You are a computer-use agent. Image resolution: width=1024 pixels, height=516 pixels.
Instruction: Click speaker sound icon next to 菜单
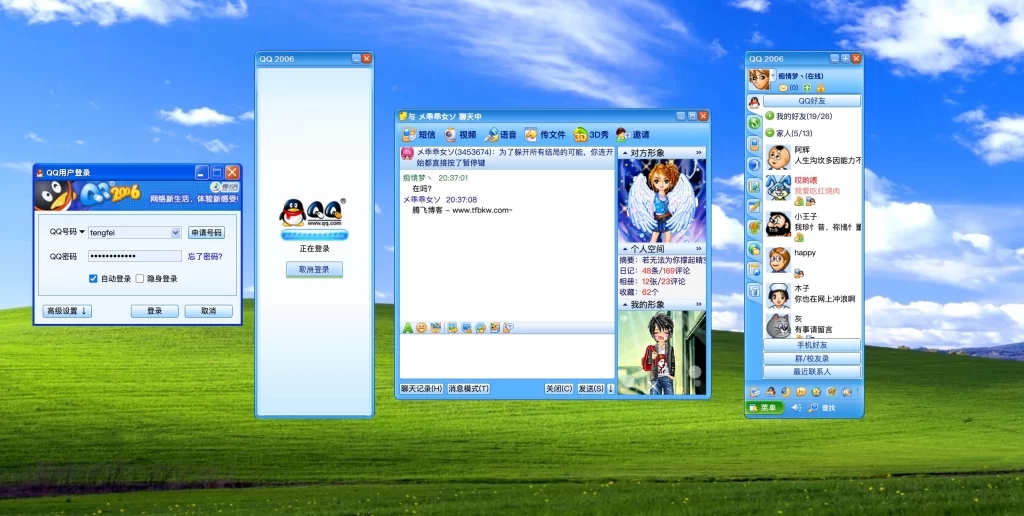coord(795,408)
